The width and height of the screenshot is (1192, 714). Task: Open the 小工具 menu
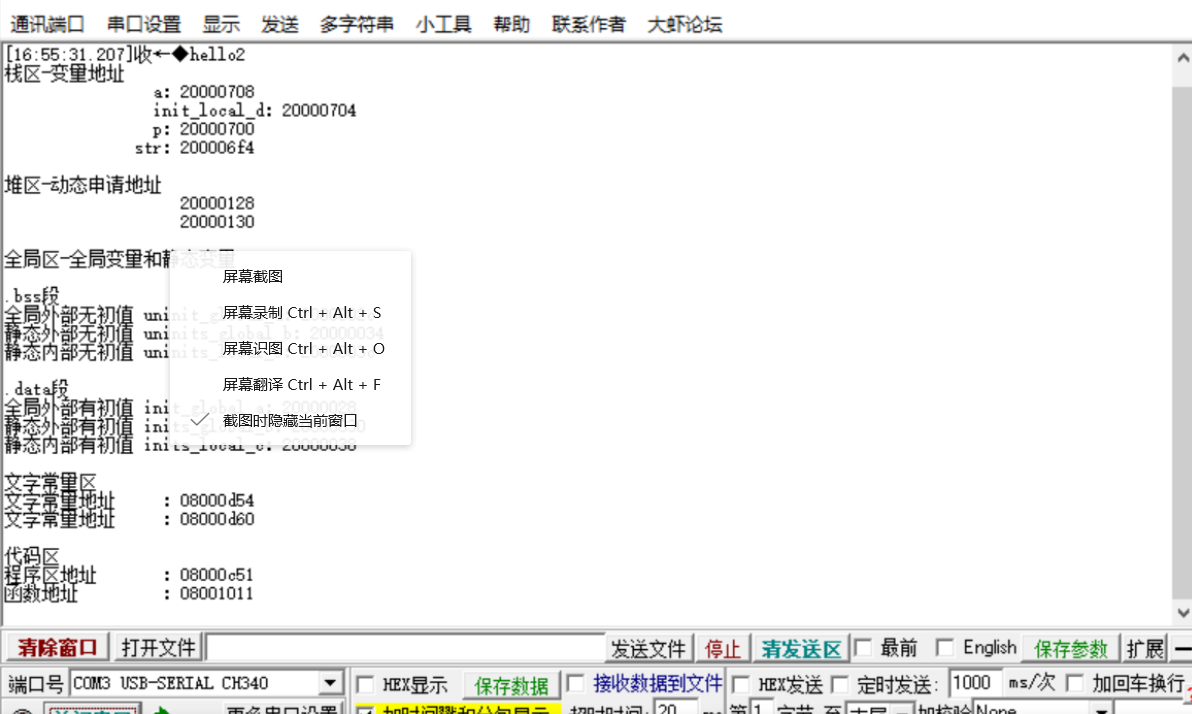pyautogui.click(x=443, y=23)
